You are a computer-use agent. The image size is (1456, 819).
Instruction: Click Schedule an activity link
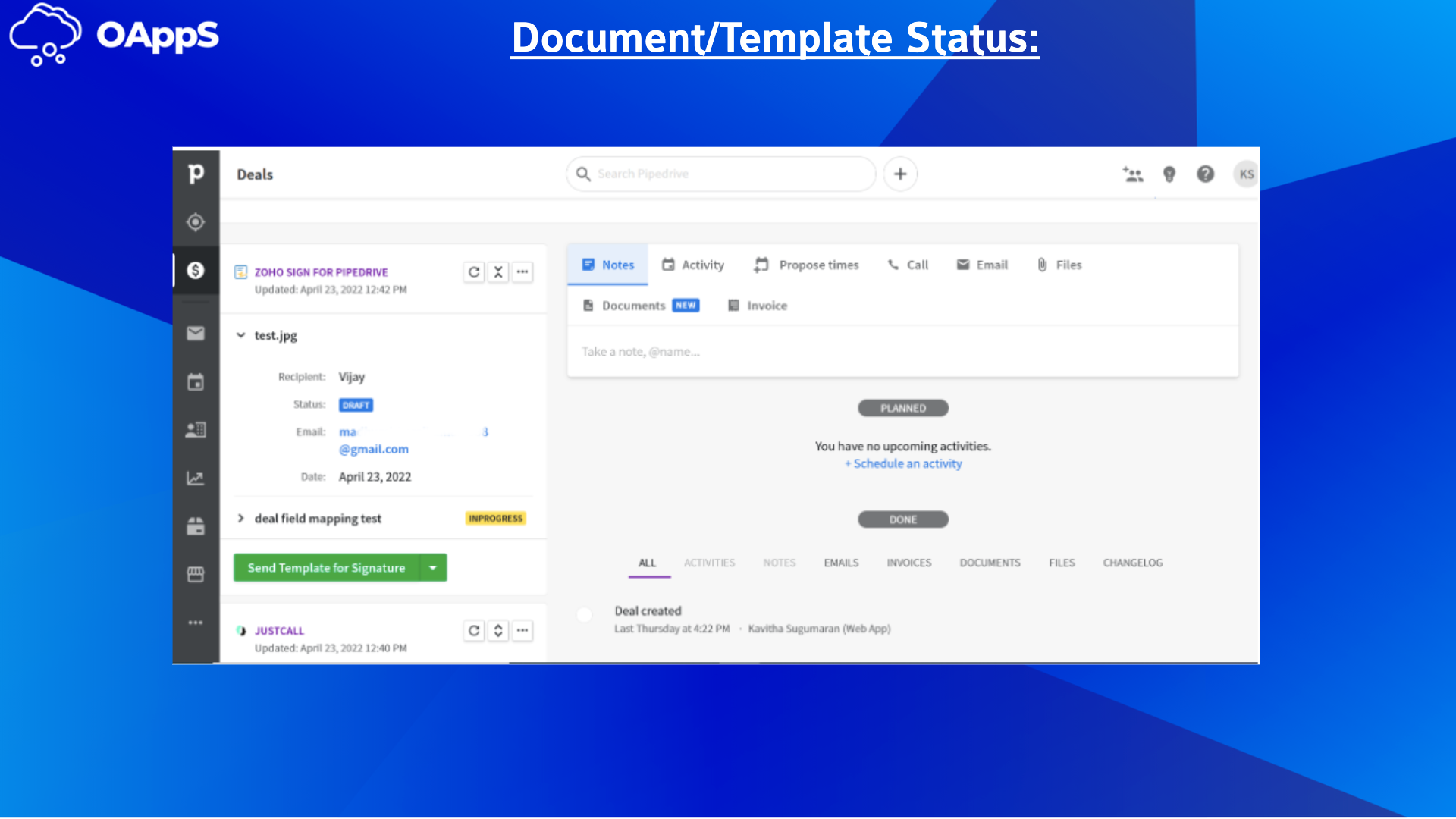pos(903,463)
